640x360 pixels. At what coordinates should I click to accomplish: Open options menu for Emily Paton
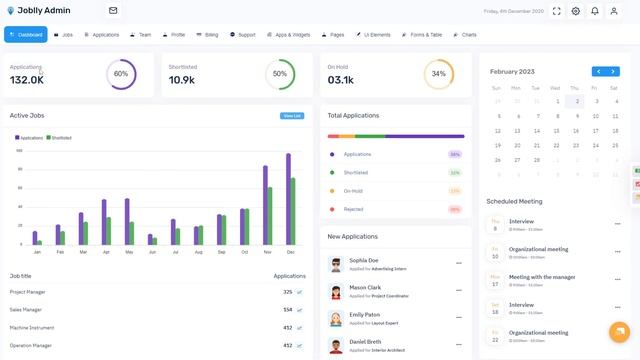pyautogui.click(x=459, y=317)
